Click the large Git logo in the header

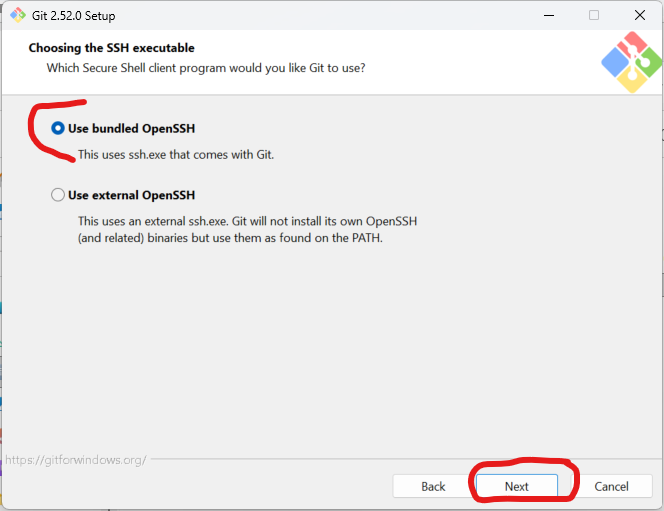(x=631, y=62)
